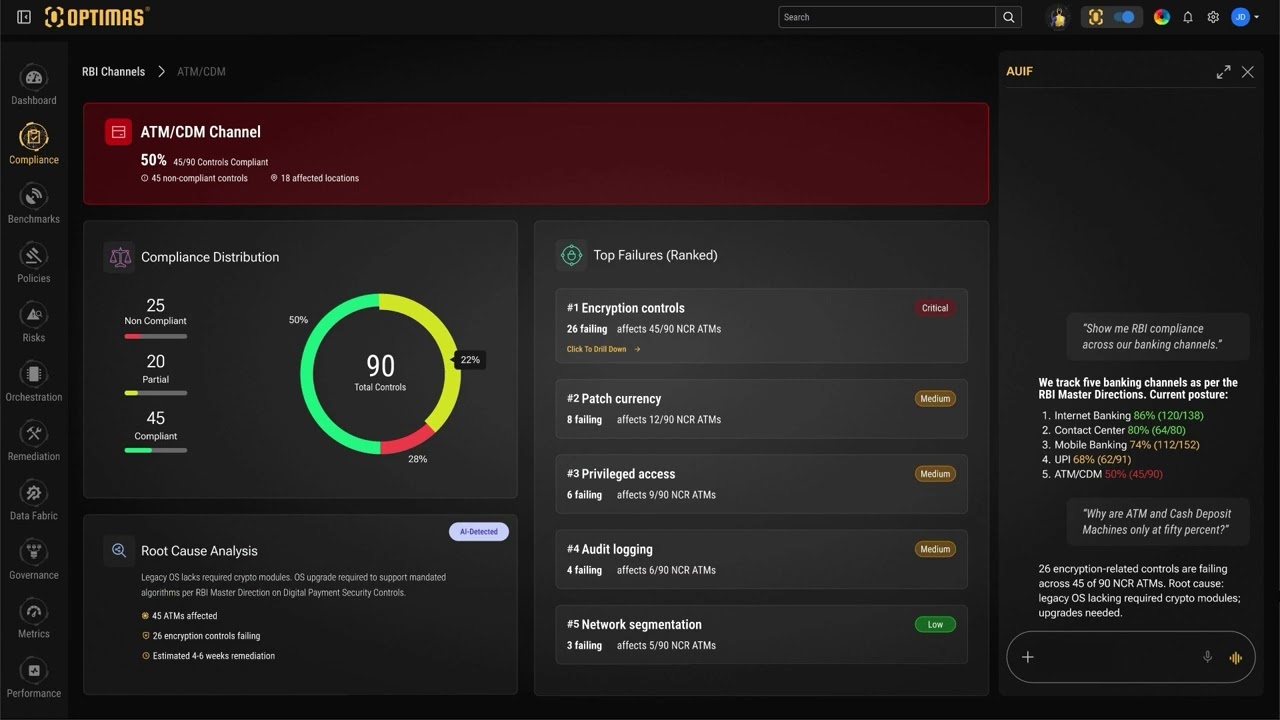Click '45 non-compliant controls' text

[199, 178]
